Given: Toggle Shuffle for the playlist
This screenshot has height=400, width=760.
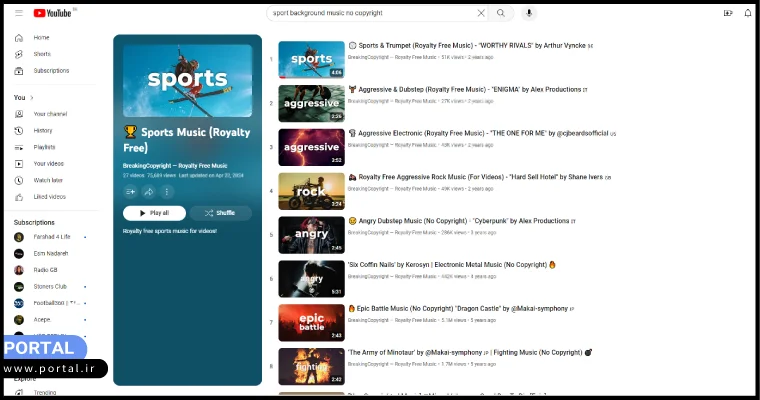Looking at the screenshot, I should [x=220, y=213].
